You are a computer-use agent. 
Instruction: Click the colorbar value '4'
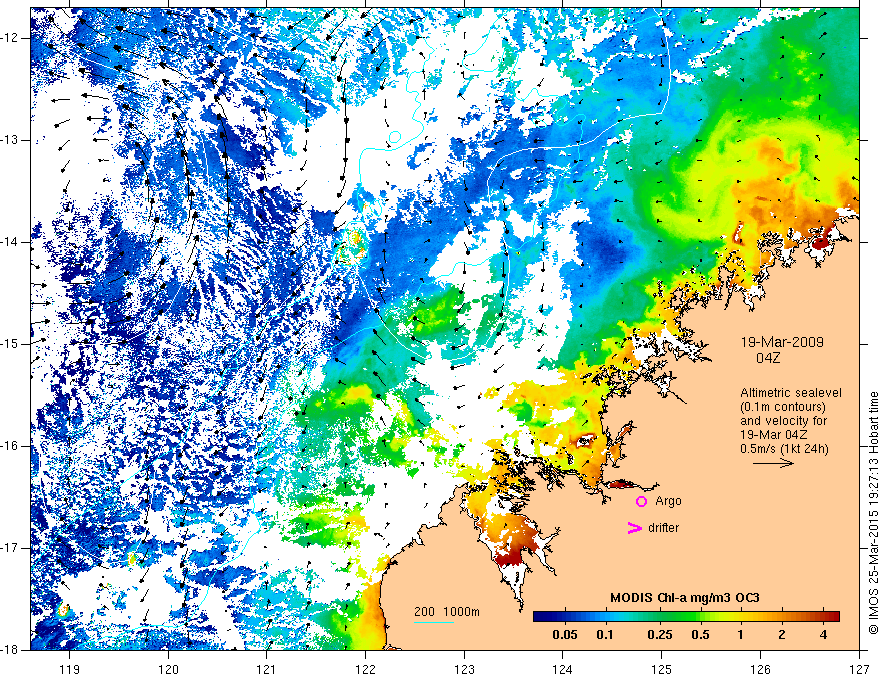coord(823,635)
